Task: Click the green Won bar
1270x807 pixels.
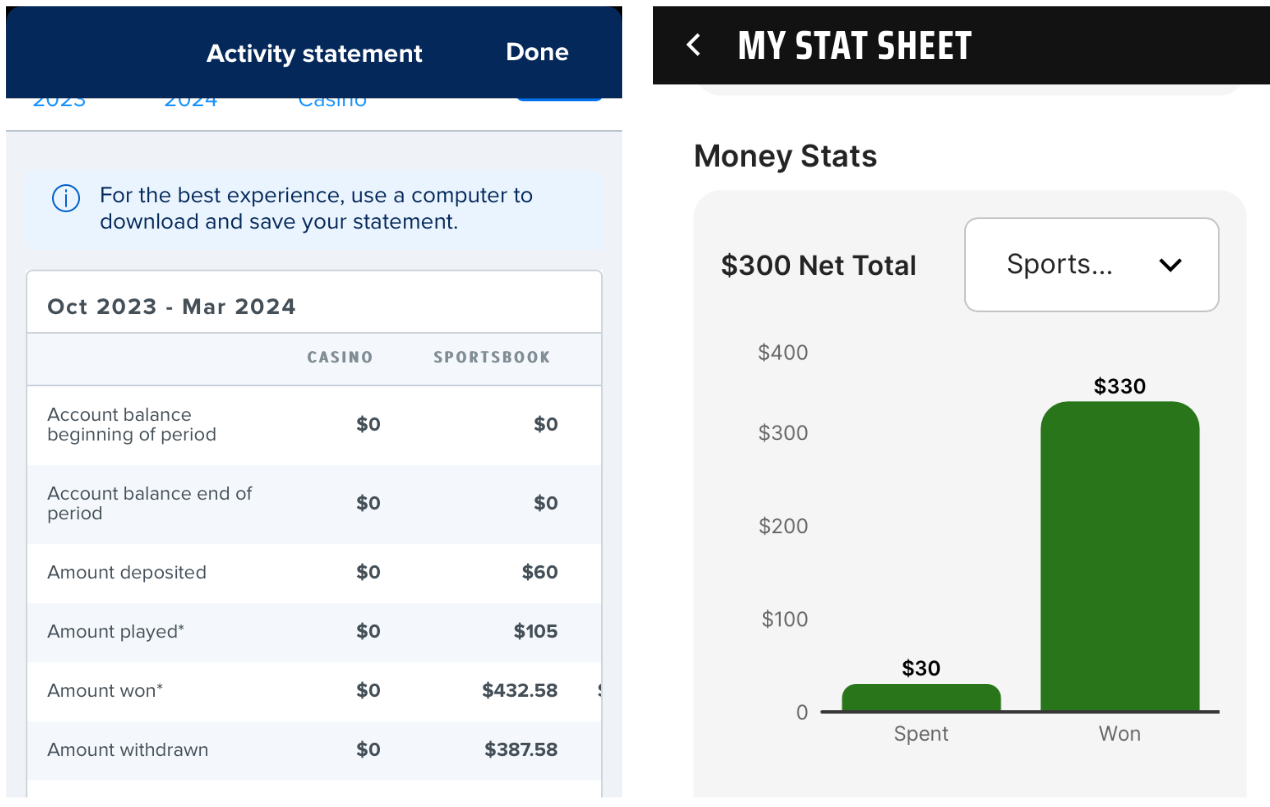Action: 1119,557
